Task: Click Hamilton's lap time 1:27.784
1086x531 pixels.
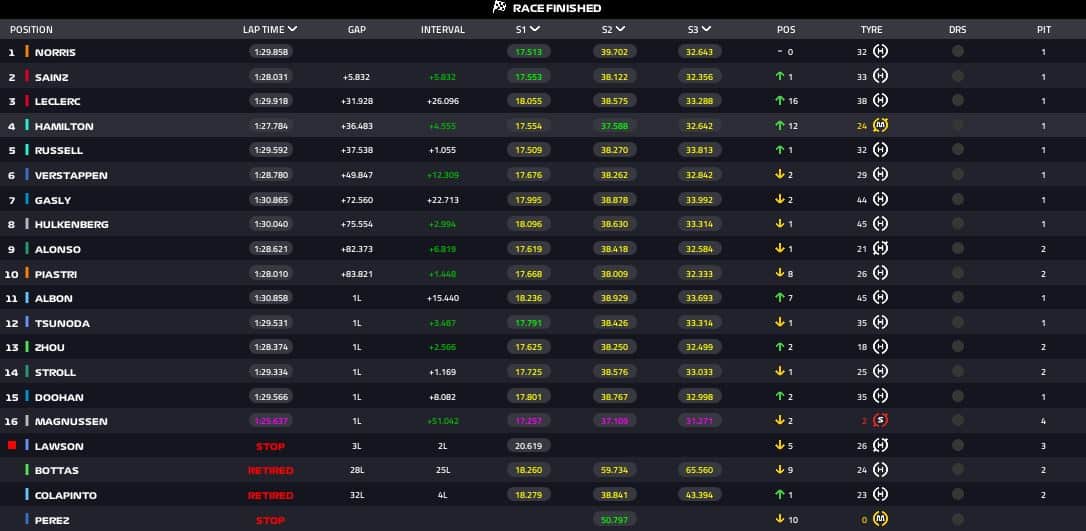Action: coord(271,126)
